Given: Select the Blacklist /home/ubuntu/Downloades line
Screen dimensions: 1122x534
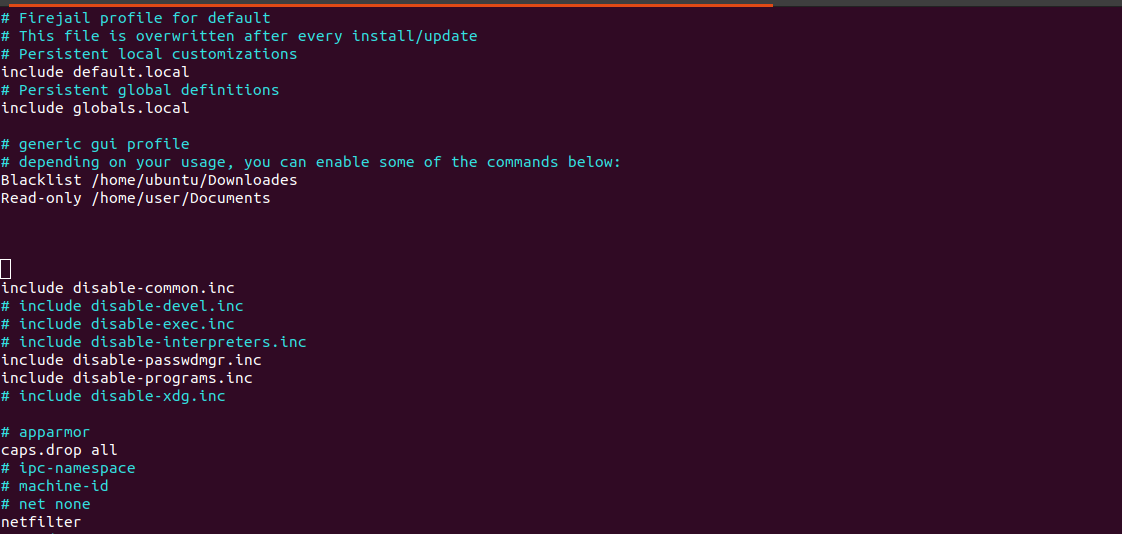Looking at the screenshot, I should coord(149,180).
